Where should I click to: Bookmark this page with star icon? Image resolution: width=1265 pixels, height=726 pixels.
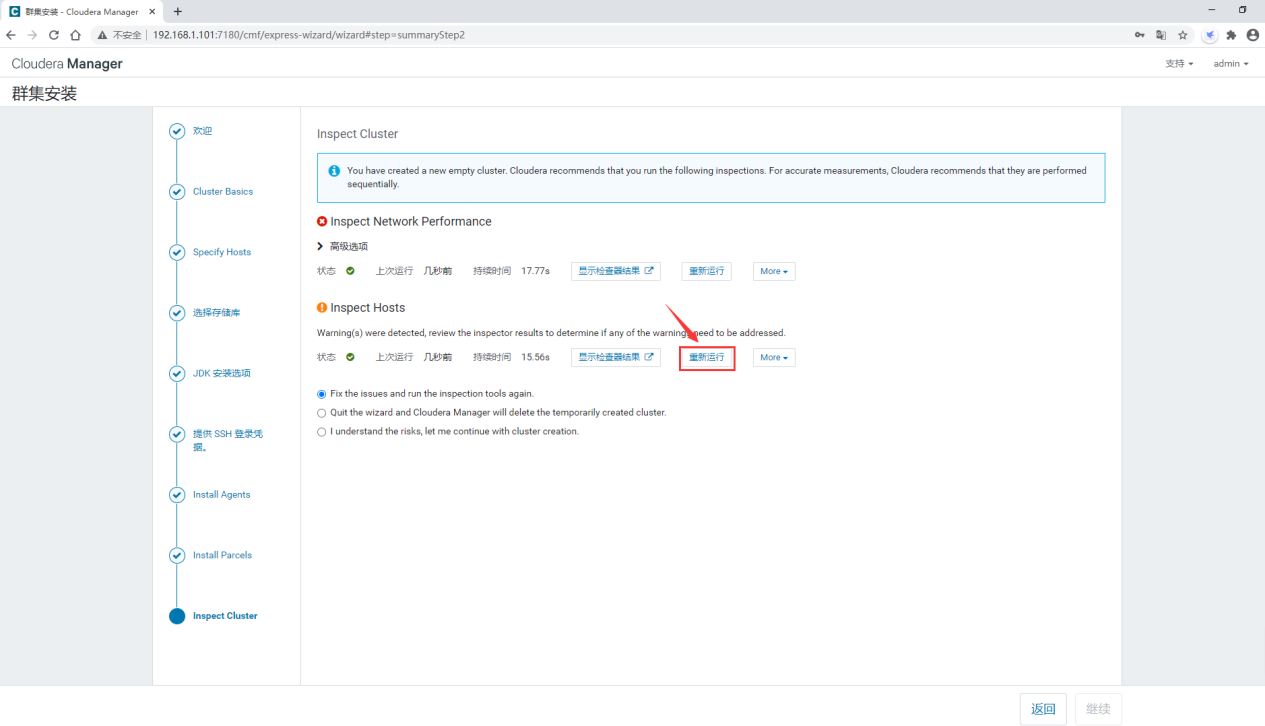pos(1183,35)
